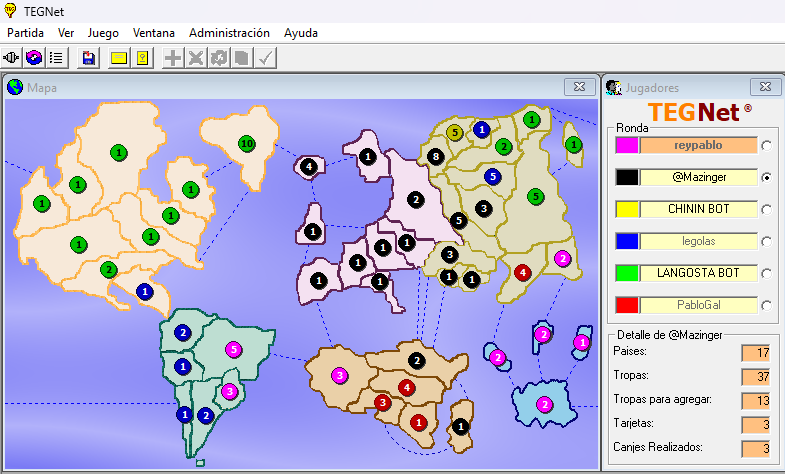Viewport: 785px width, 474px height.
Task: Click the legolas player name button
Action: coord(698,241)
